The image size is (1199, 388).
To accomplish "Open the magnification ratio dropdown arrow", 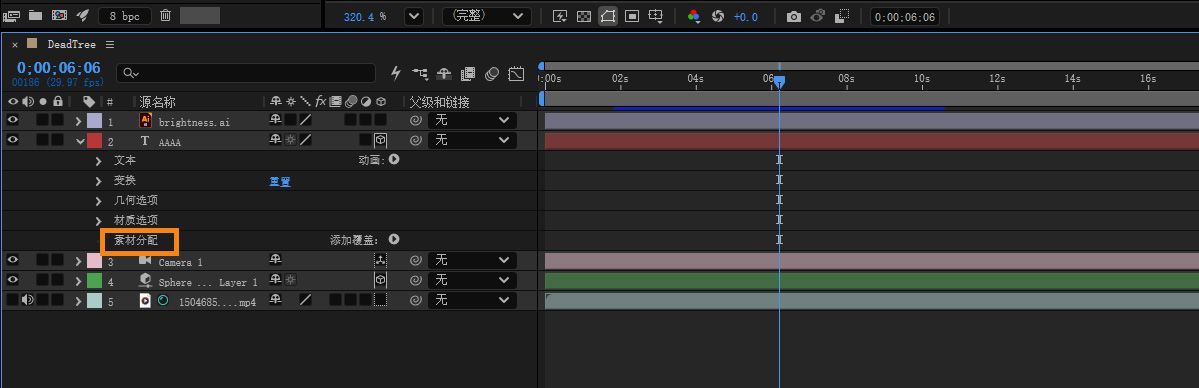I will pyautogui.click(x=414, y=16).
